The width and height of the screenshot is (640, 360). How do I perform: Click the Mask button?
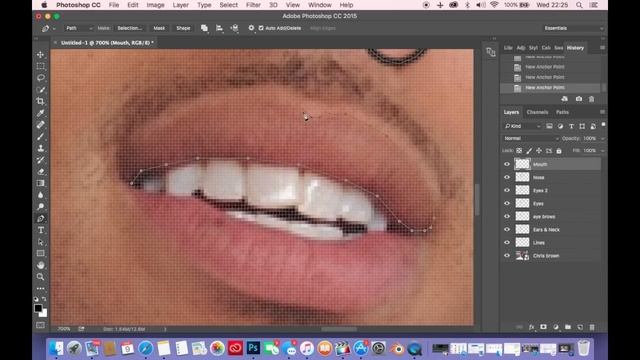tap(159, 28)
